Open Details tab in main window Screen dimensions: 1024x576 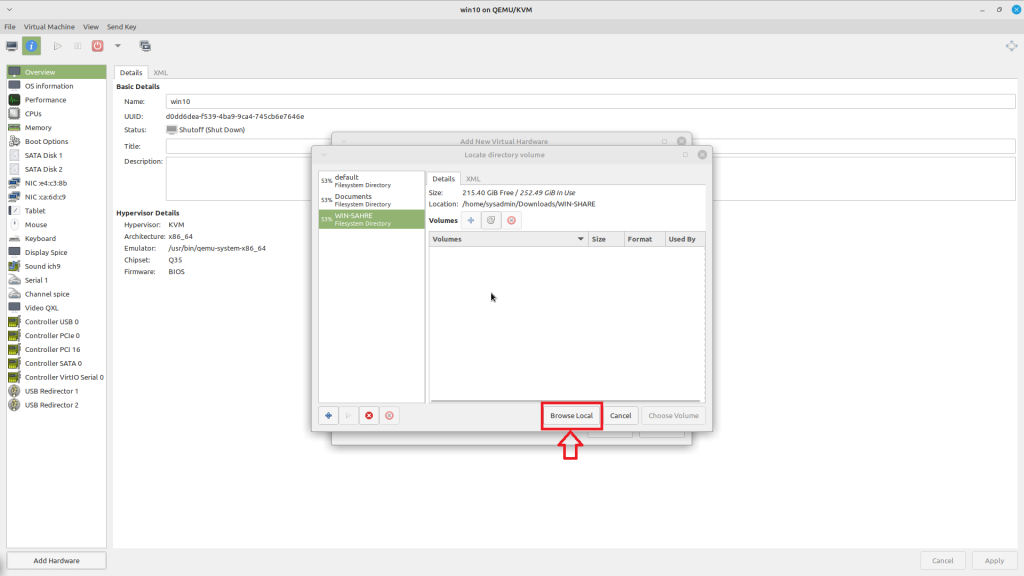[x=131, y=72]
